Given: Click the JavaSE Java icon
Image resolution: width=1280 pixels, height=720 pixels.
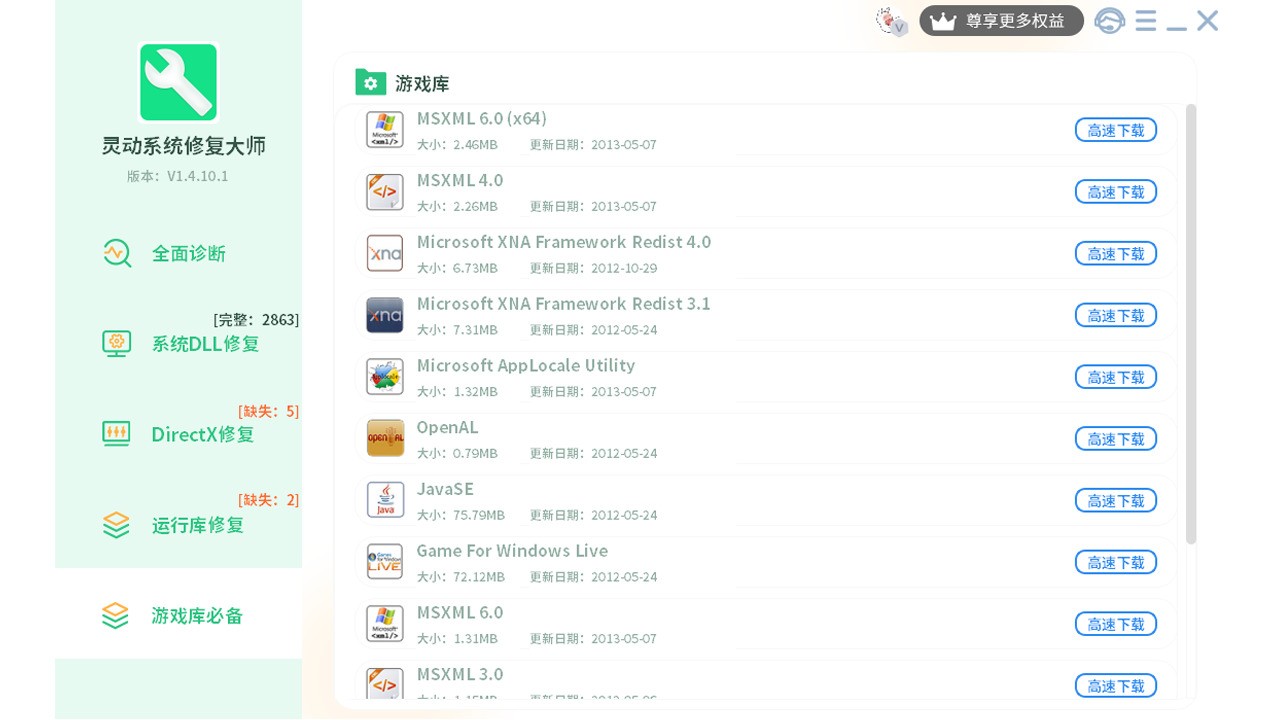Looking at the screenshot, I should pyautogui.click(x=385, y=500).
